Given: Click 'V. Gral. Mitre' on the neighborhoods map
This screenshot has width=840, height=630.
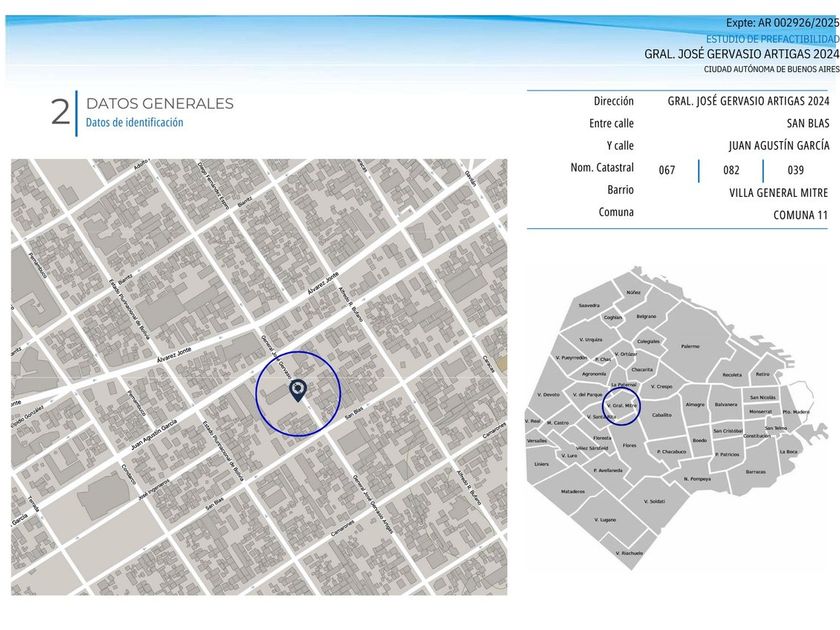Looking at the screenshot, I should 621,406.
